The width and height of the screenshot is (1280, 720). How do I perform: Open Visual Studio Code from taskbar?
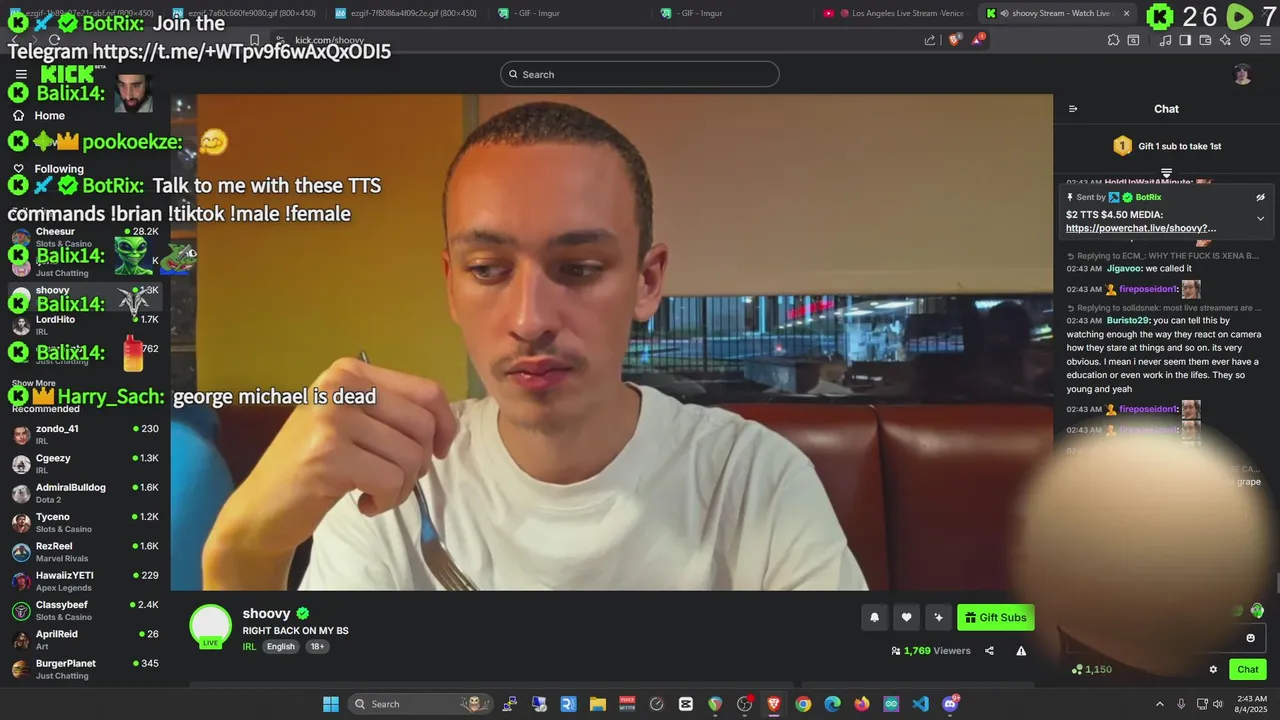pos(920,704)
